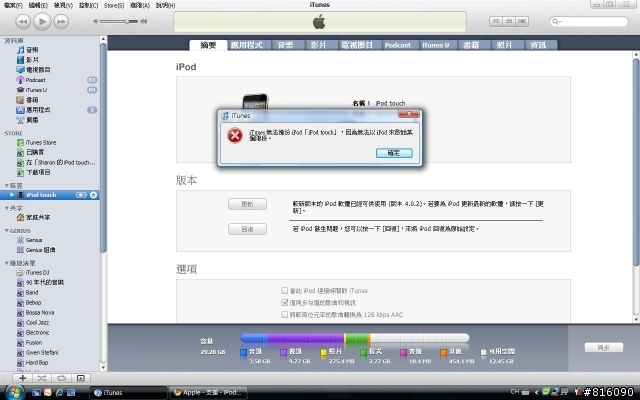Eject the iPod touch device
This screenshot has height=400, width=640.
coord(93,195)
